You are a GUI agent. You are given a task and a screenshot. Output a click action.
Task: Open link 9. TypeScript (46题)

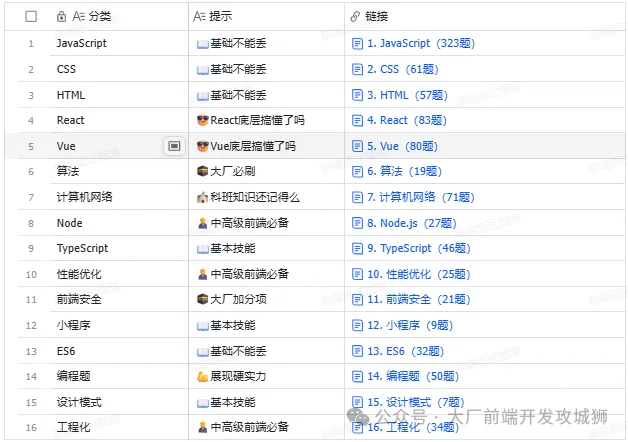click(419, 248)
